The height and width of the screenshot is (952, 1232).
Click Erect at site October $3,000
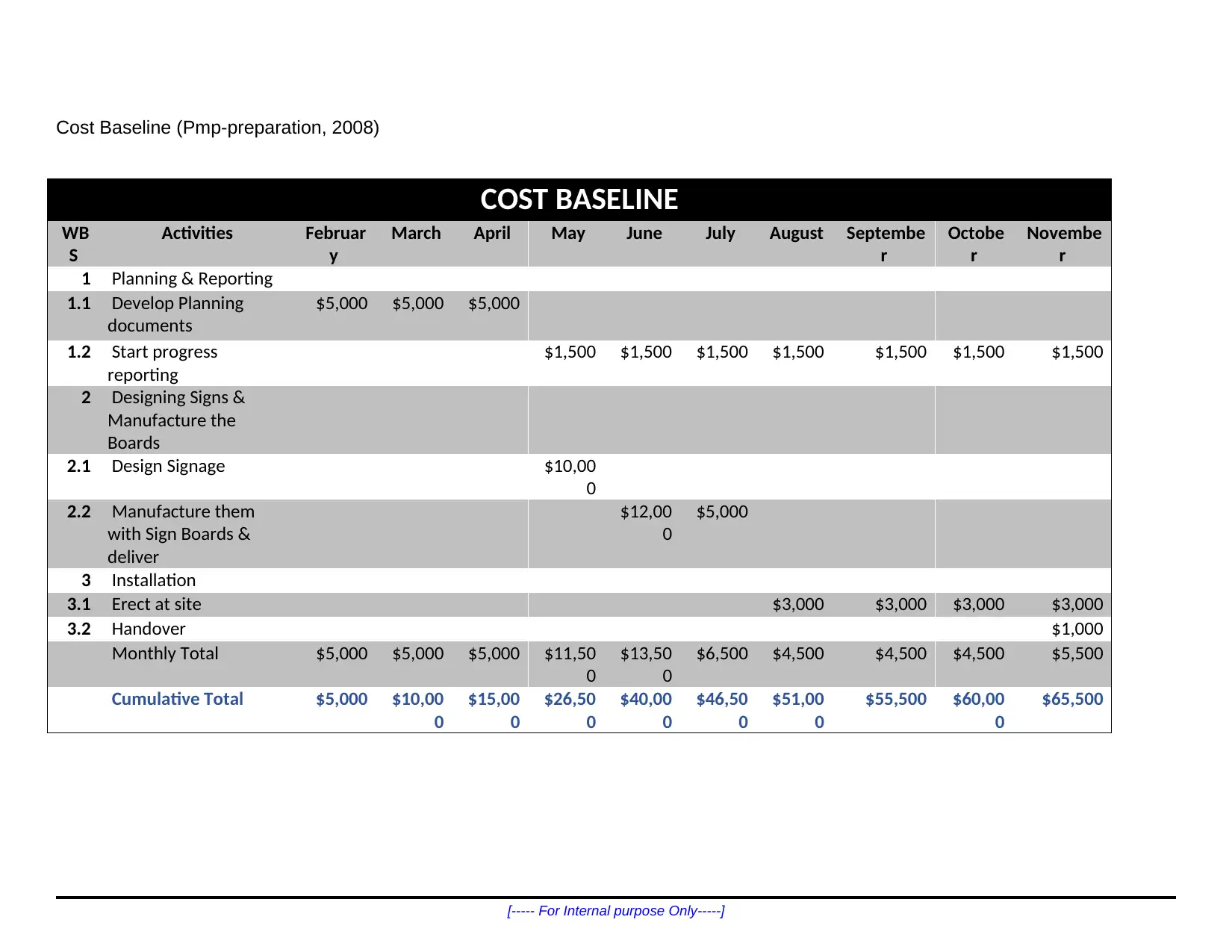(979, 604)
